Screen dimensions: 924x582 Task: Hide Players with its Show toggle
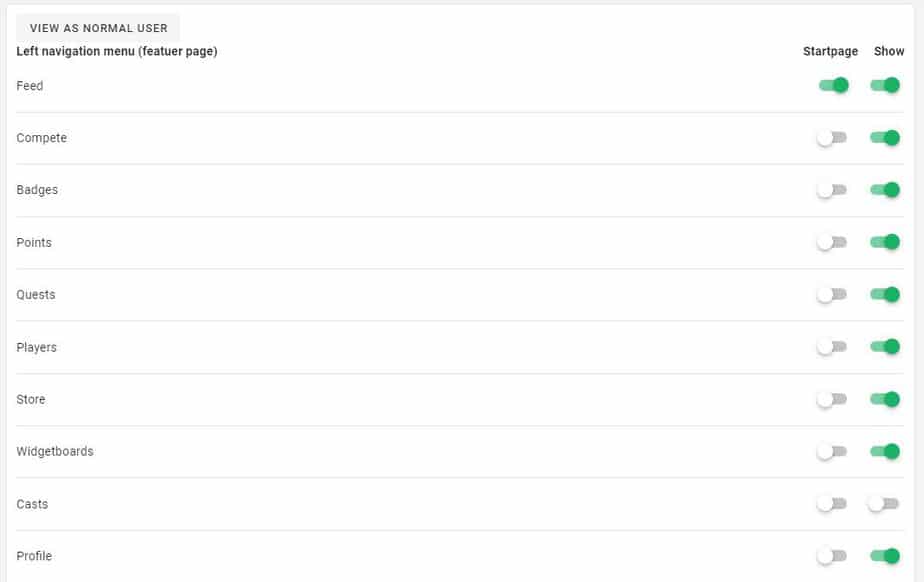(885, 347)
